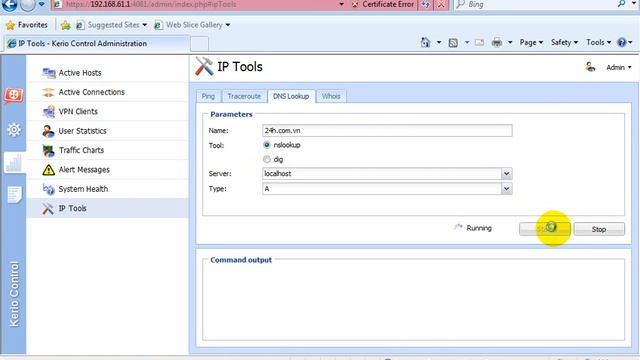Screen dimensions: 640x360
Task: Open User Statistics section
Action: [x=107, y=131]
